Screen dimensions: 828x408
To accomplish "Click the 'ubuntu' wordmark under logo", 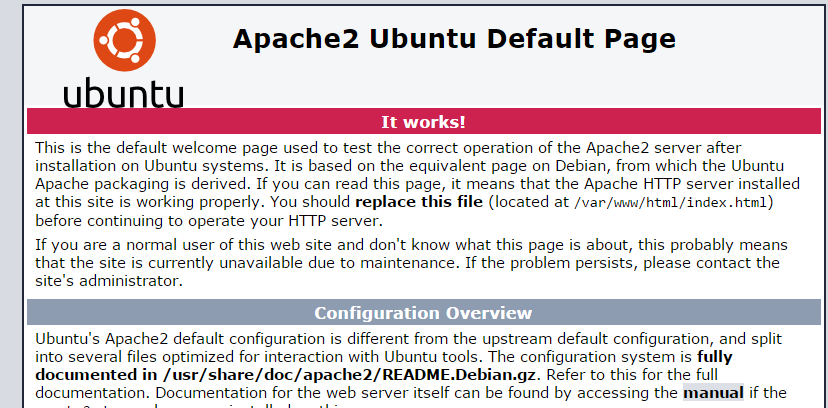I will coord(124,94).
